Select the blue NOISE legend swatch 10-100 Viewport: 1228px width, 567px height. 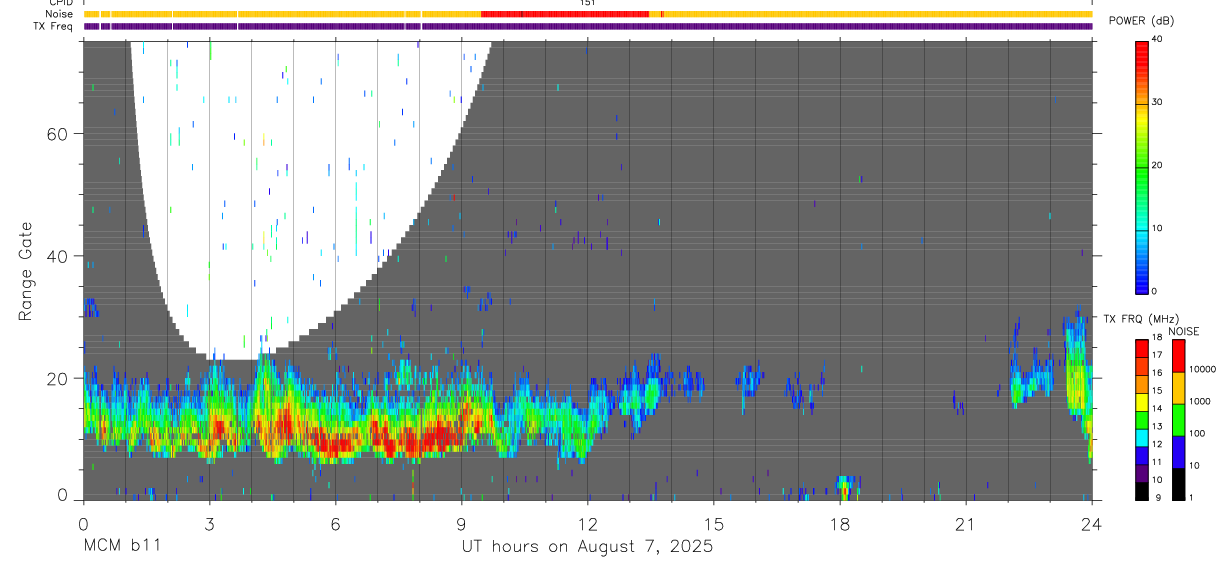click(x=1179, y=452)
